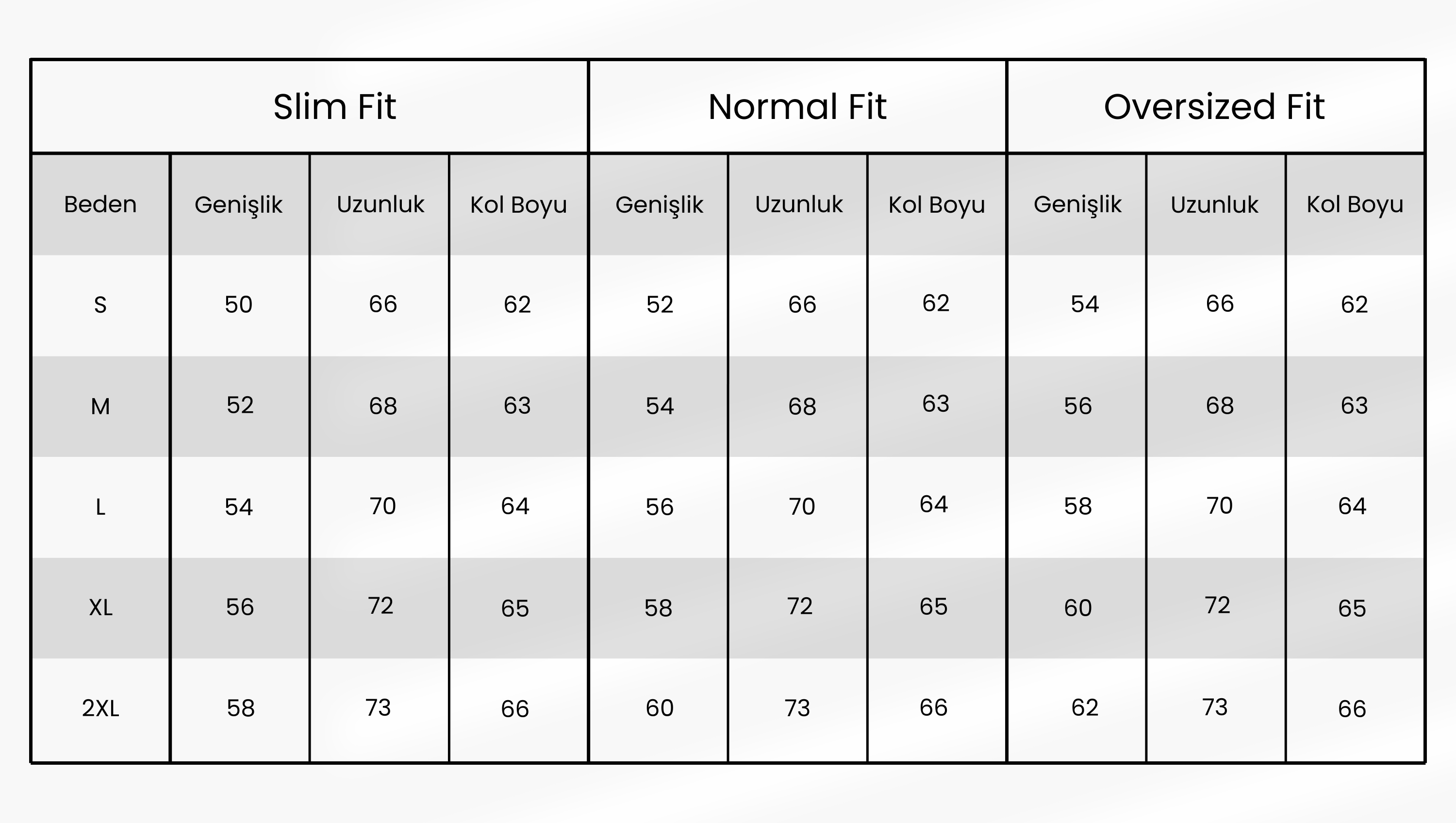This screenshot has width=1456, height=823.
Task: Click the Kol Boyu header under Oversized Fit
Action: click(1354, 204)
